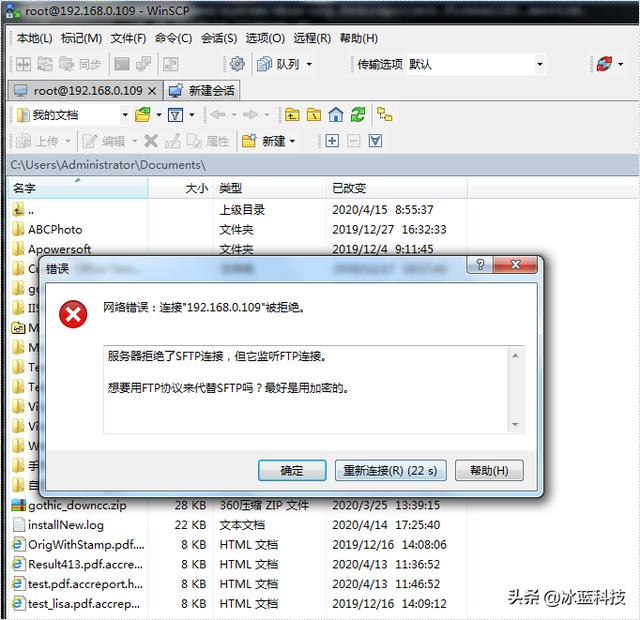640x620 pixels.
Task: Open the 帮助(H) menu
Action: click(x=358, y=38)
